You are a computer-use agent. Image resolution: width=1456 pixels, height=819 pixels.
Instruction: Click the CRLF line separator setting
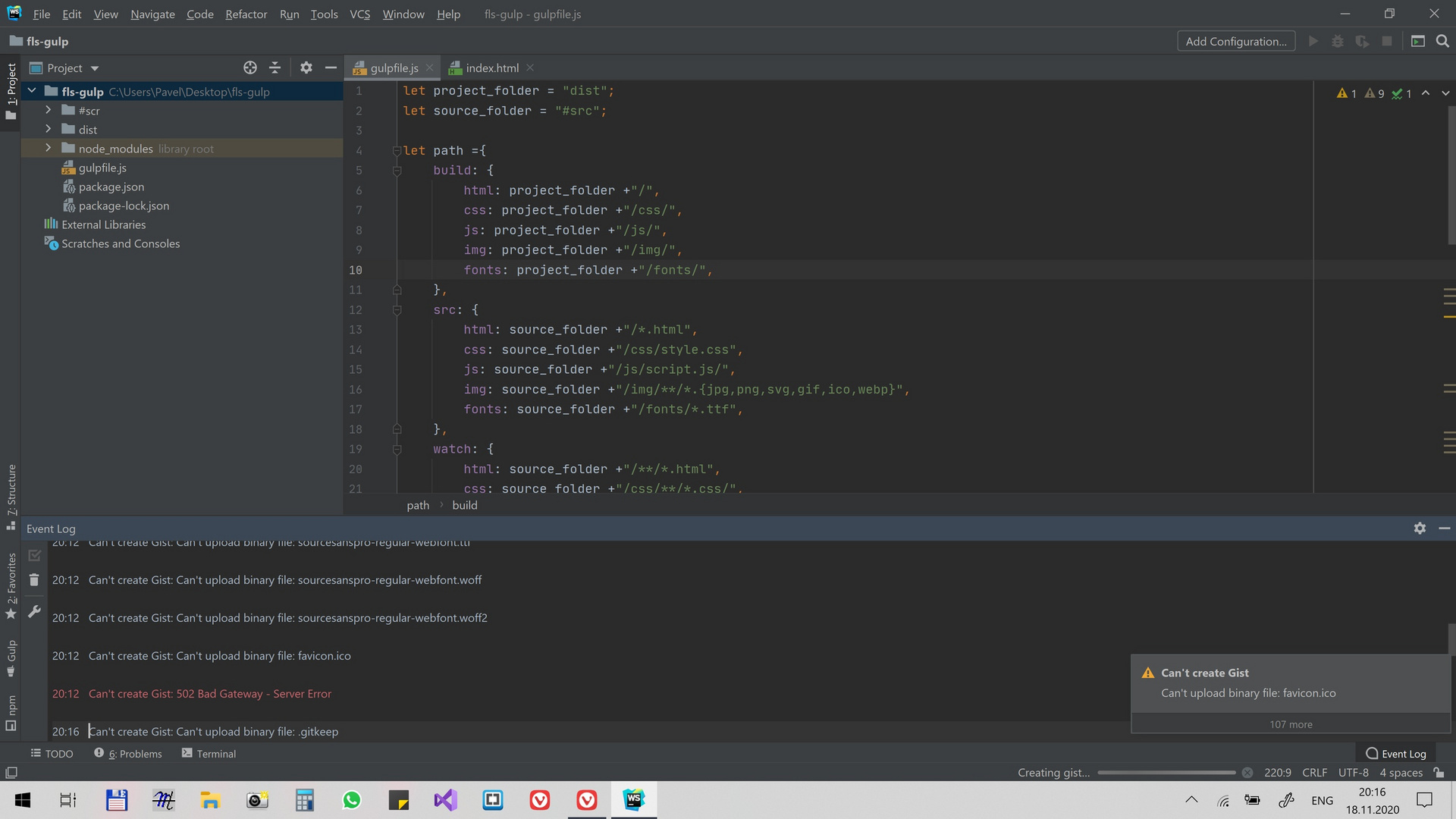click(x=1315, y=773)
